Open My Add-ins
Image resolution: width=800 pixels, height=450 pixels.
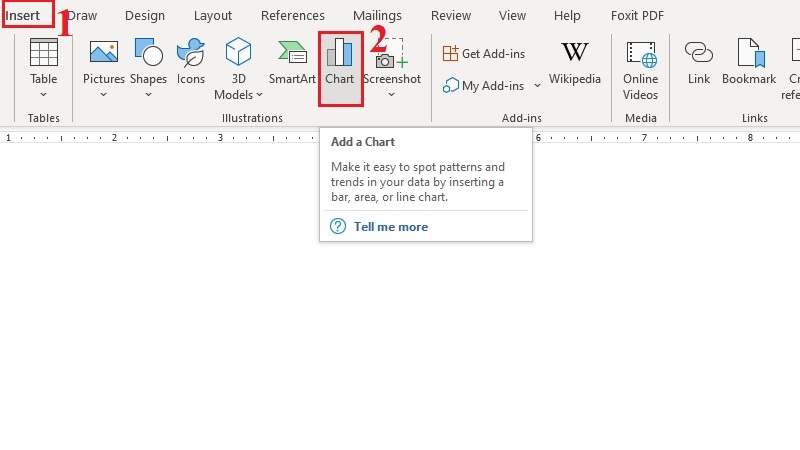click(484, 86)
